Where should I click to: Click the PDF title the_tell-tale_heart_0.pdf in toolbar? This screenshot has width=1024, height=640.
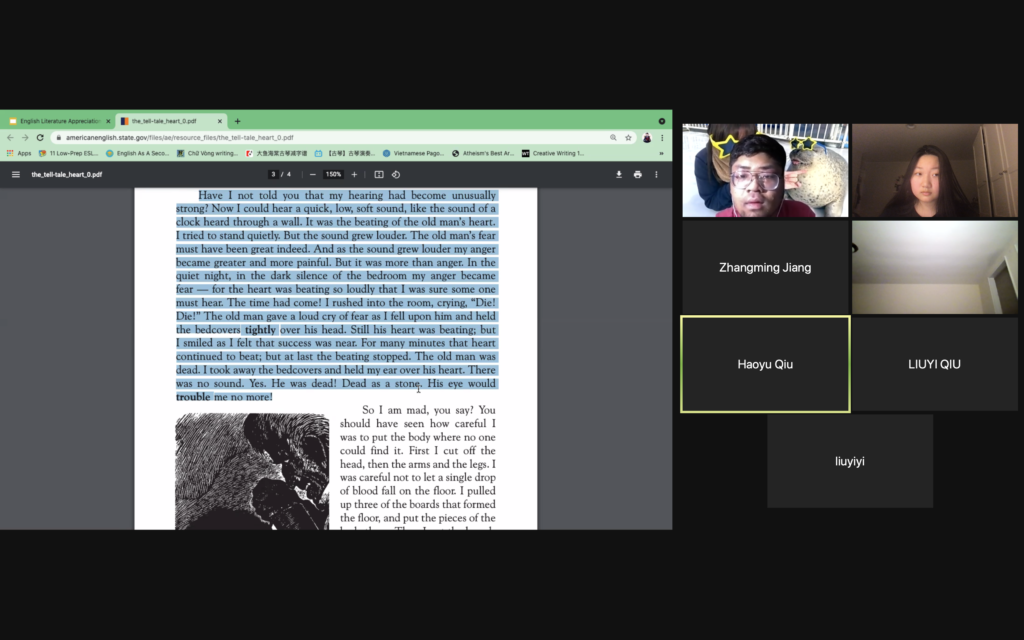coord(67,174)
